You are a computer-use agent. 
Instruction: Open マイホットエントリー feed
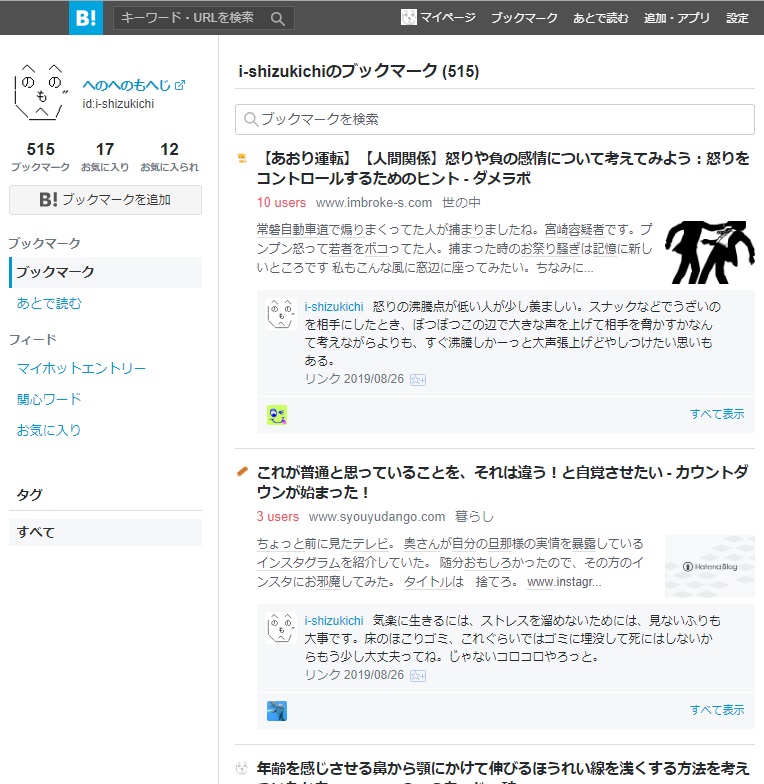click(81, 368)
